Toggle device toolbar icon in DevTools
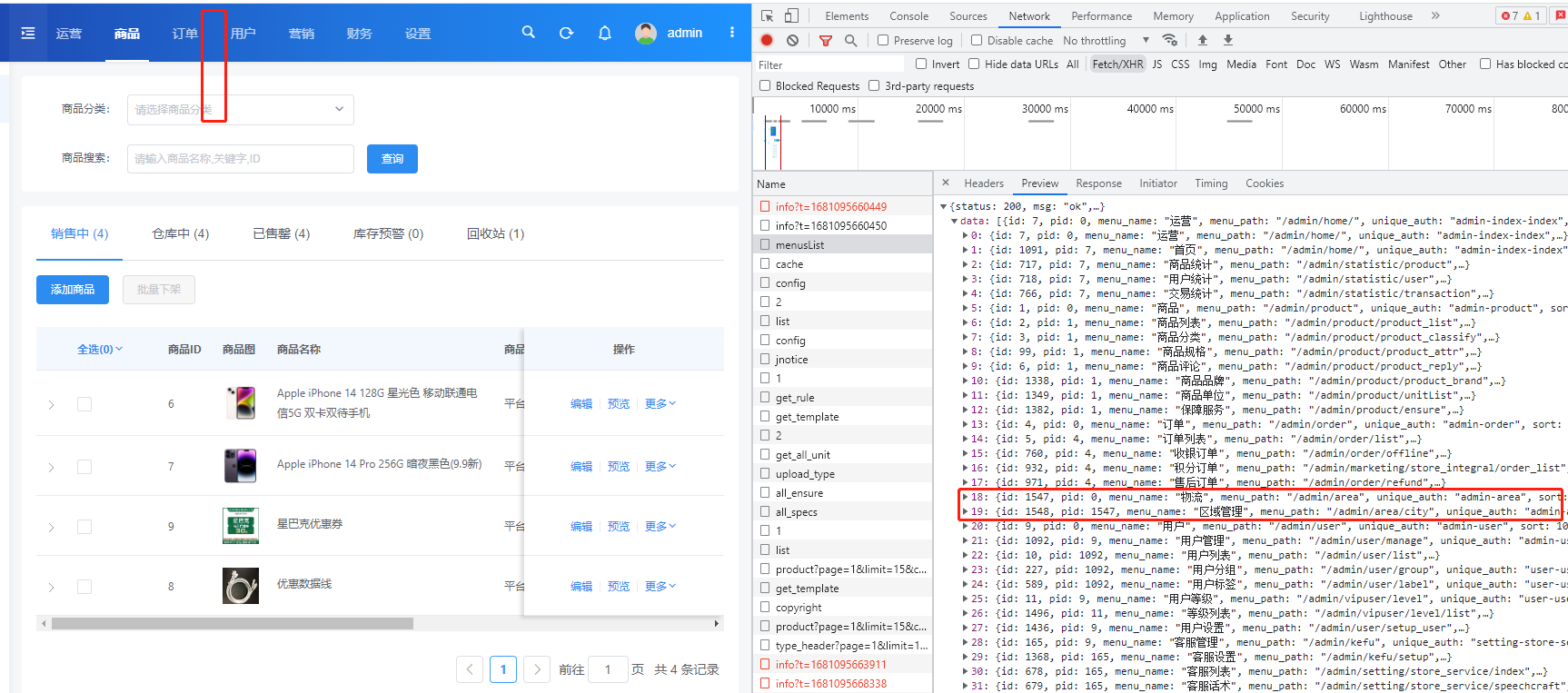This screenshot has width=1568, height=693. pyautogui.click(x=791, y=15)
